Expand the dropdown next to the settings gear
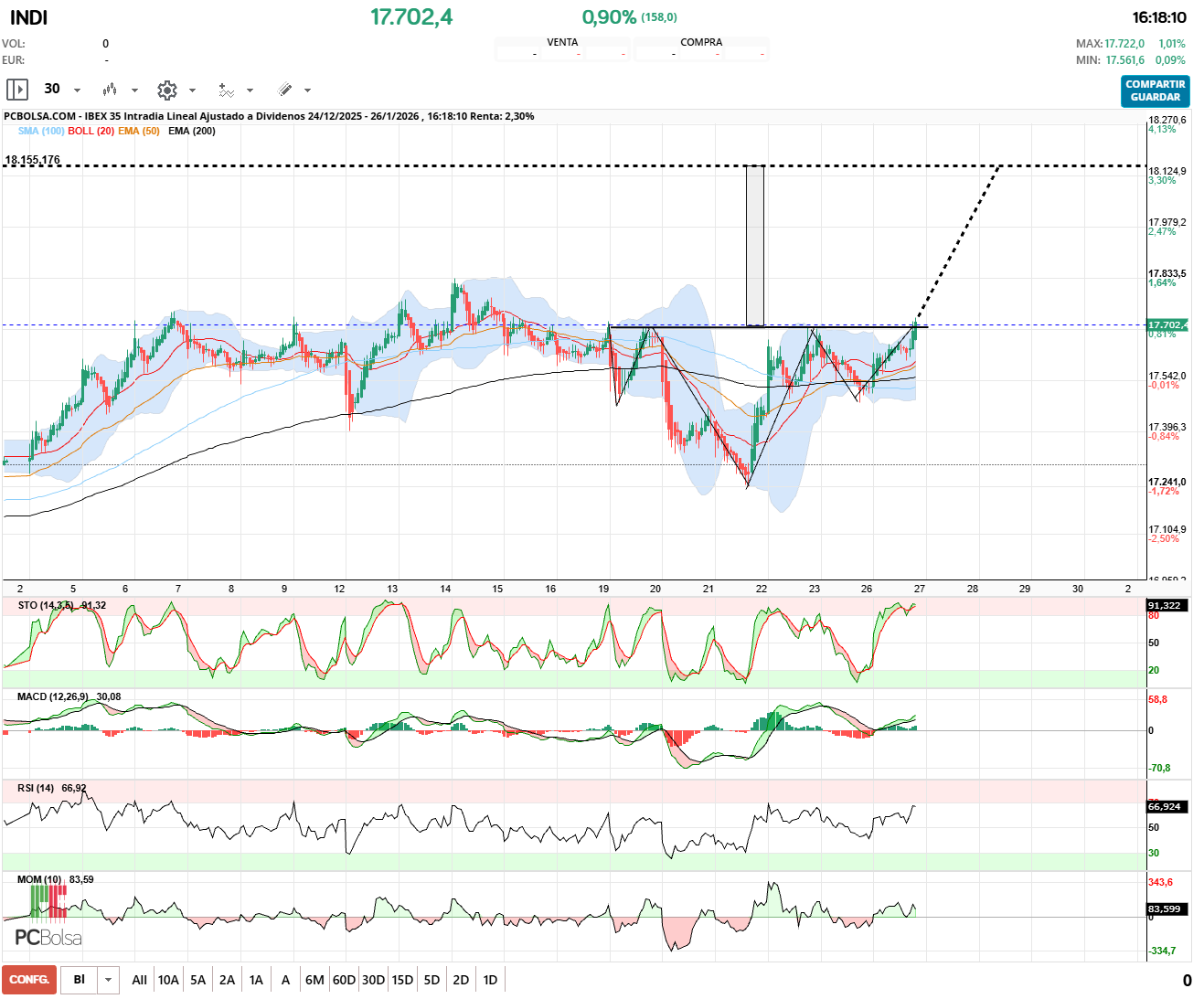The image size is (1204, 999). 192,90
